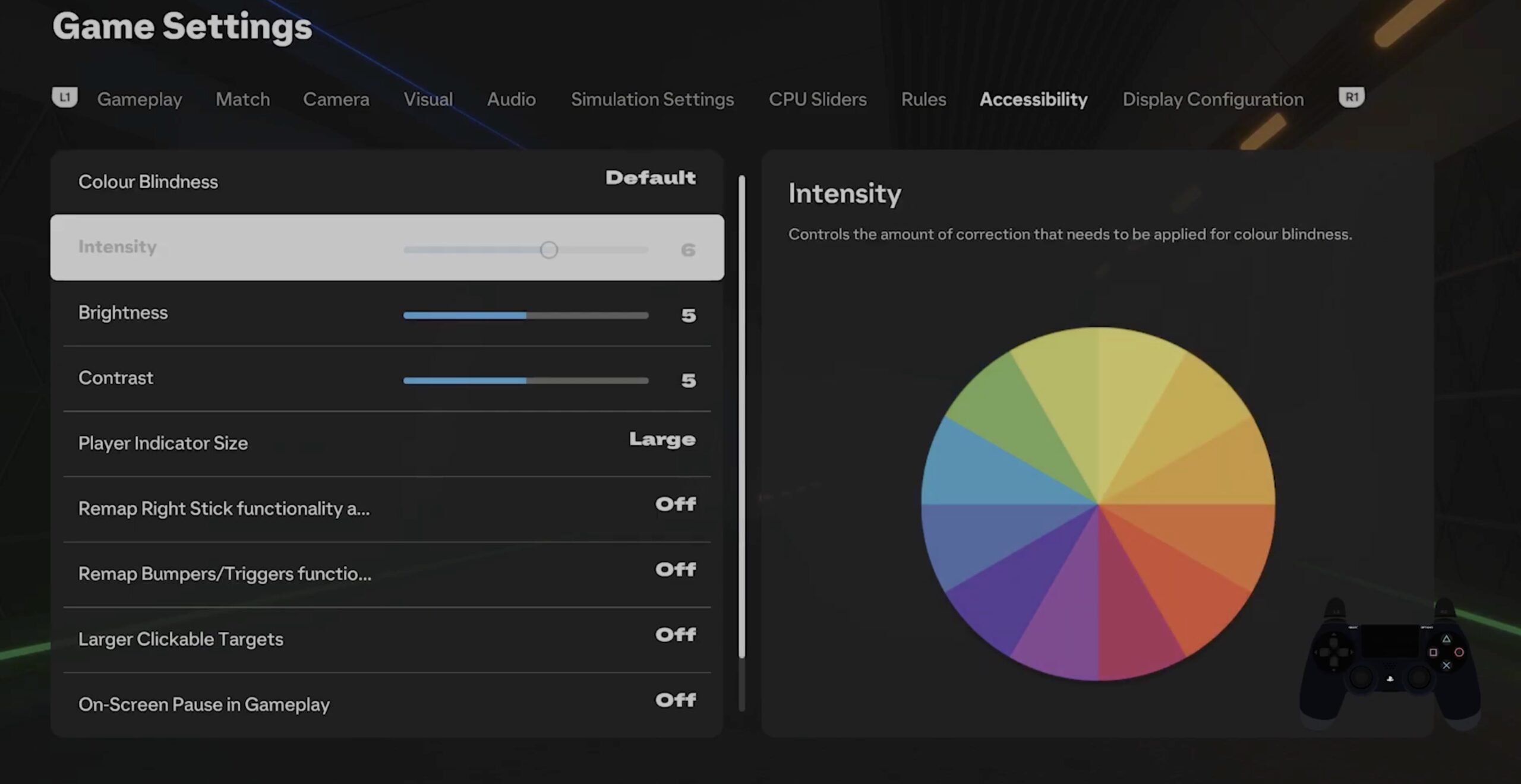1521x784 pixels.
Task: Click the R1 bumper icon
Action: [1352, 97]
